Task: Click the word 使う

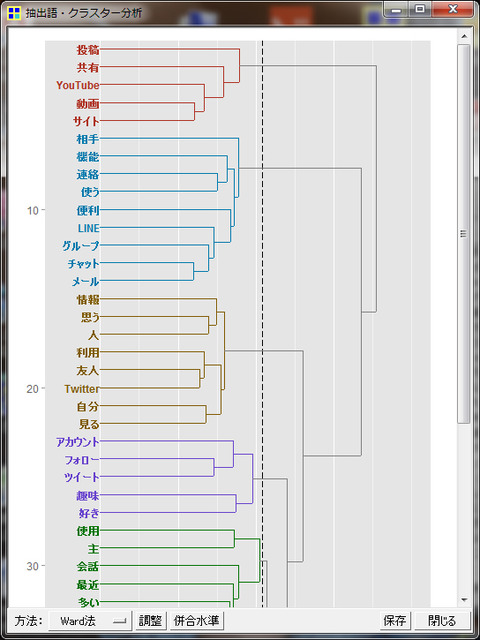Action: (x=89, y=192)
